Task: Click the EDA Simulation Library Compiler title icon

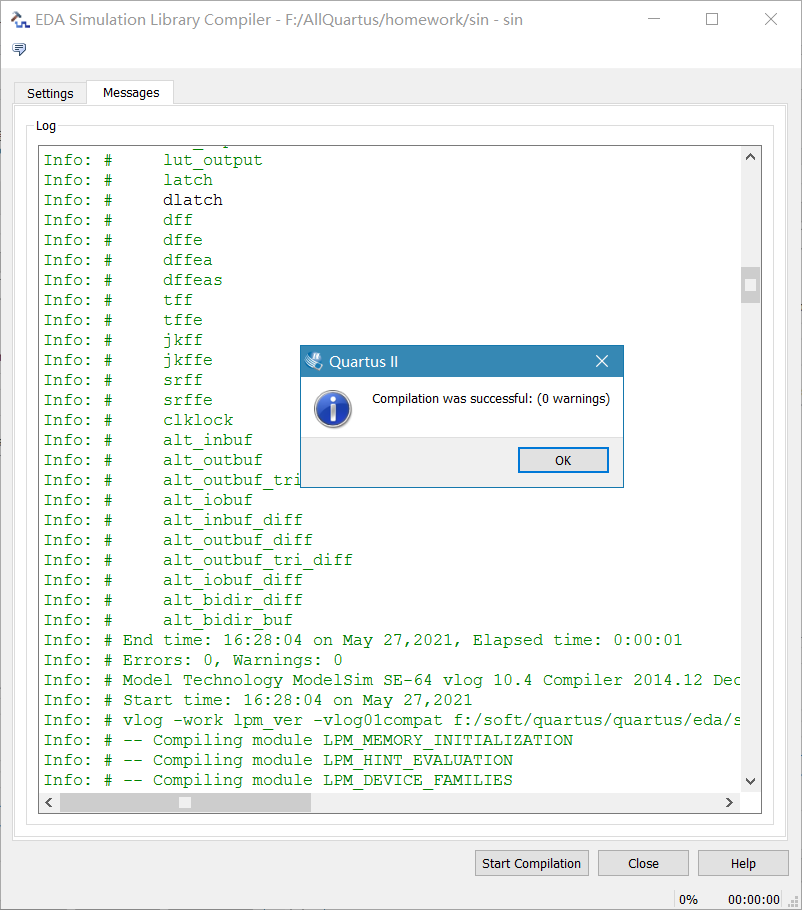Action: click(20, 20)
